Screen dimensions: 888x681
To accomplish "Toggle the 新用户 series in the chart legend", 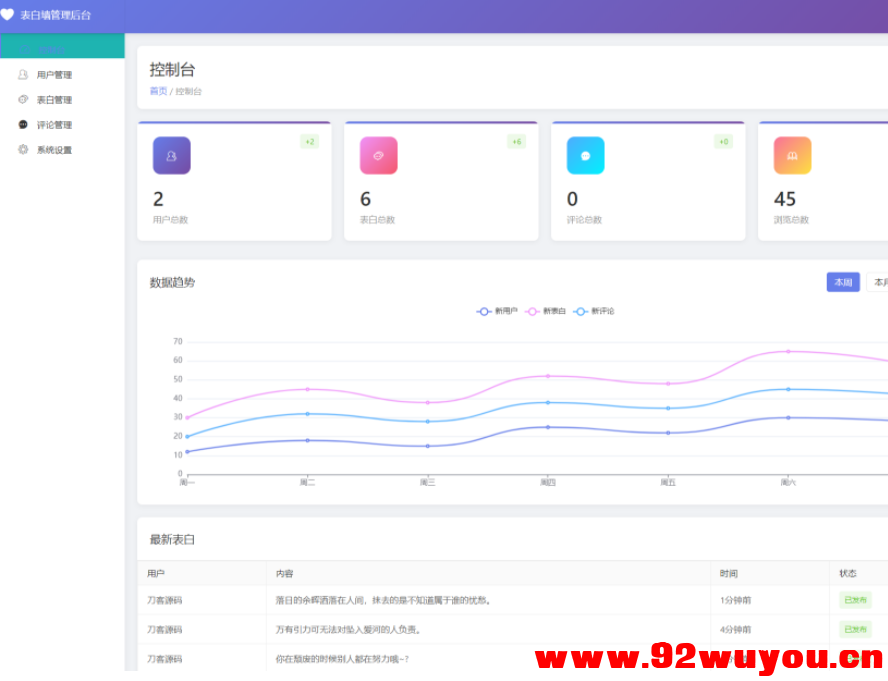I will point(496,311).
